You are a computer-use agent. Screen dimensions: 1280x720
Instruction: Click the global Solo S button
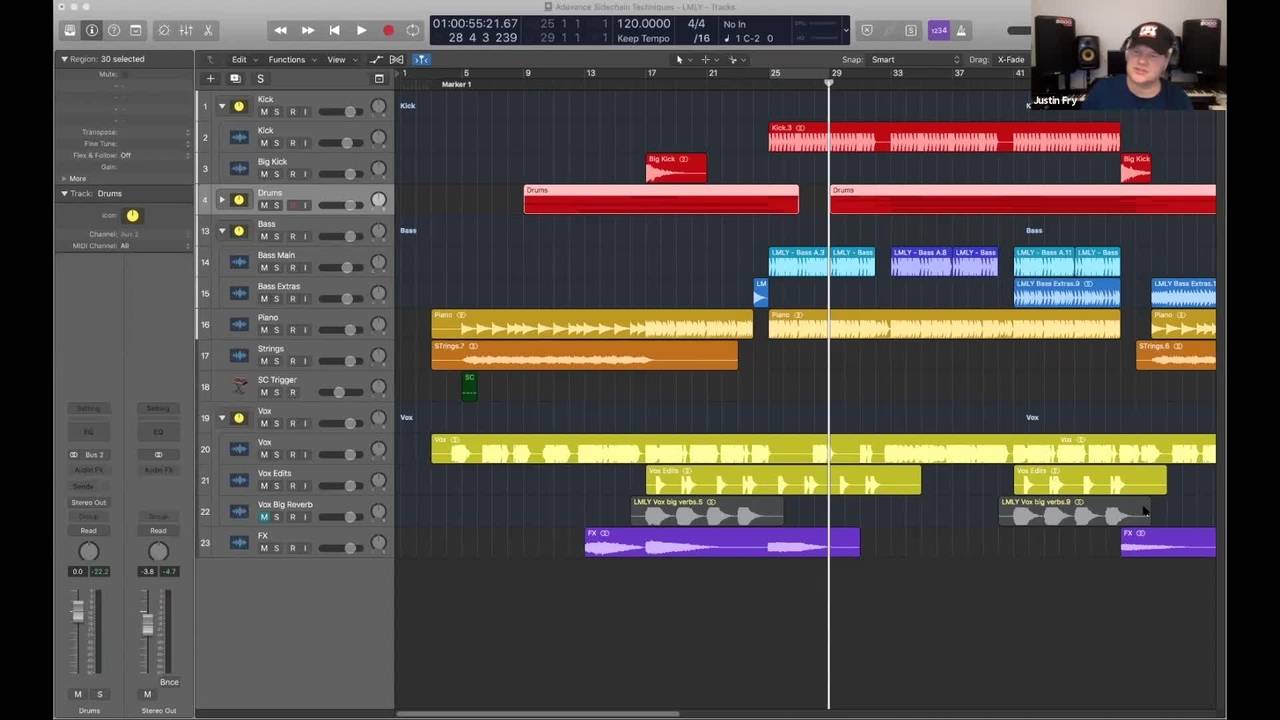260,79
